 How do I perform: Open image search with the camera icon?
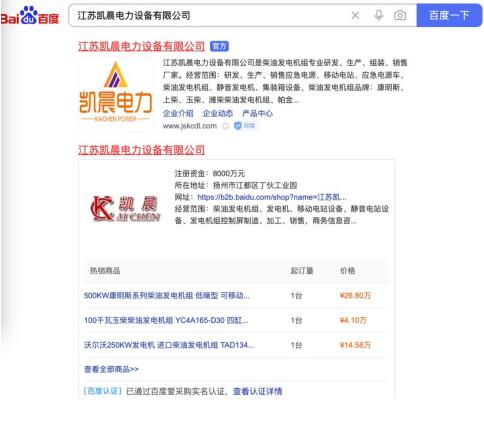point(400,15)
